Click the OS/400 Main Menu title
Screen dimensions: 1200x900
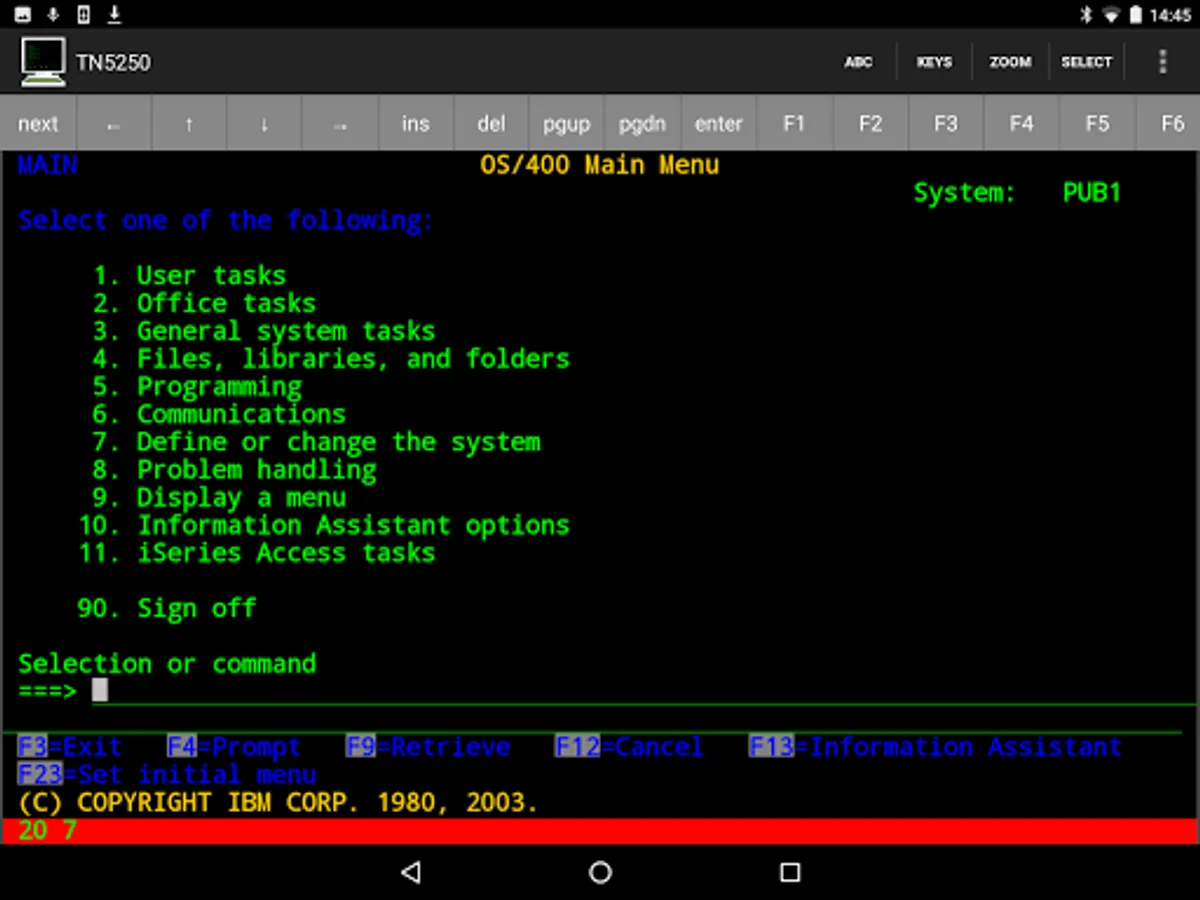point(600,165)
